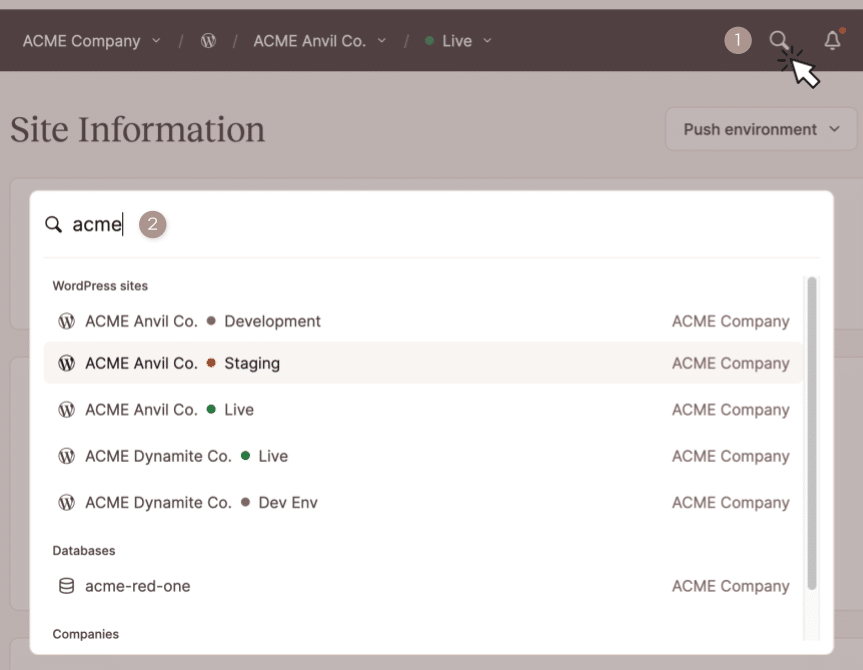The height and width of the screenshot is (670, 863).
Task: Click the WordPress icon beside ACME Dynamite Co. Live
Action: click(x=66, y=456)
